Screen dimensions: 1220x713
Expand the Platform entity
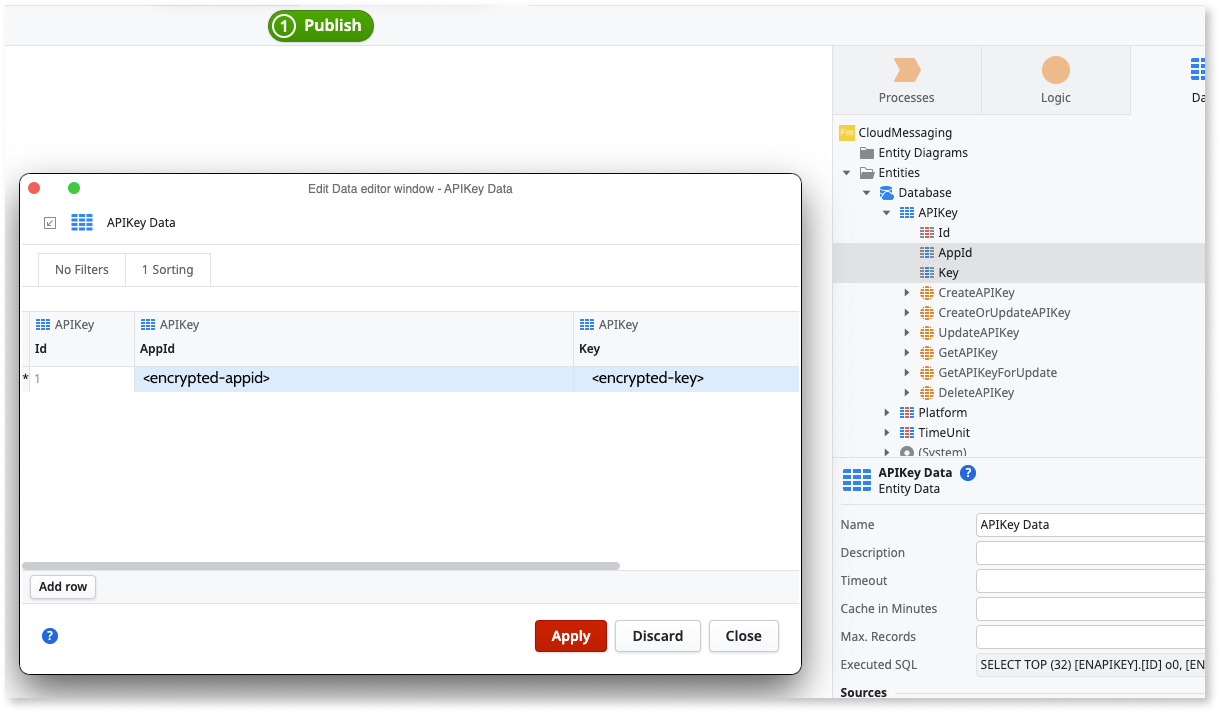887,412
